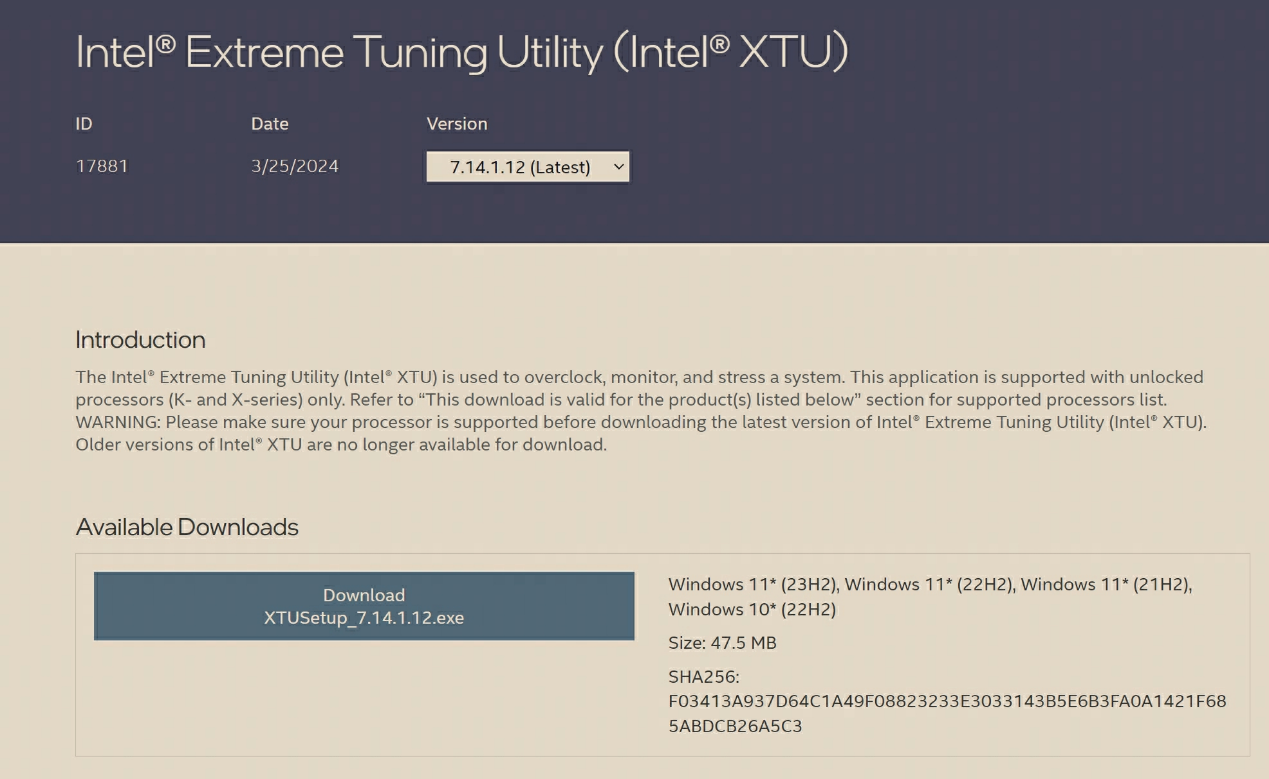Click the Intel Extreme Tuning Utility page title
The width and height of the screenshot is (1269, 779).
coord(462,52)
